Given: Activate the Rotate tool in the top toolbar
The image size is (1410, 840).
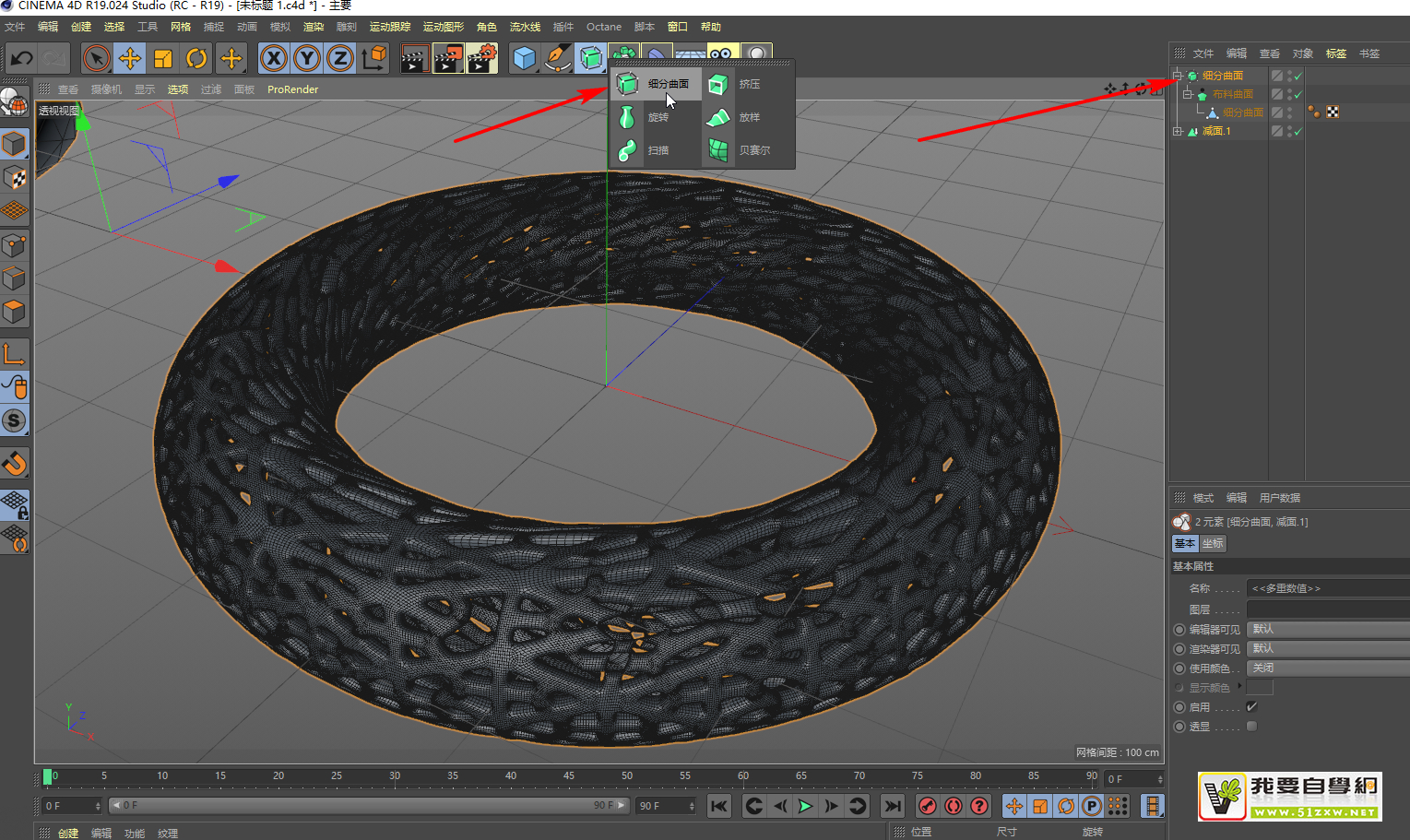Looking at the screenshot, I should [x=196, y=59].
